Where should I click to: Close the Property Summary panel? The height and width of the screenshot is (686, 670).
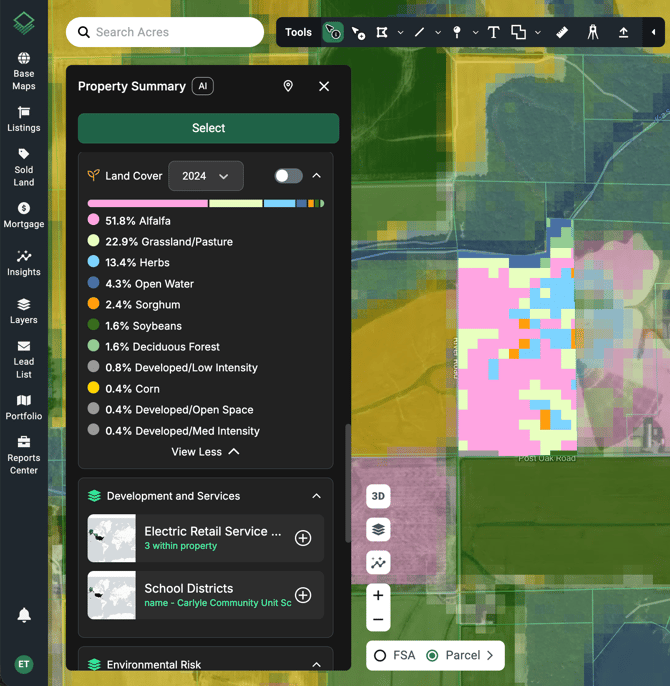[324, 86]
